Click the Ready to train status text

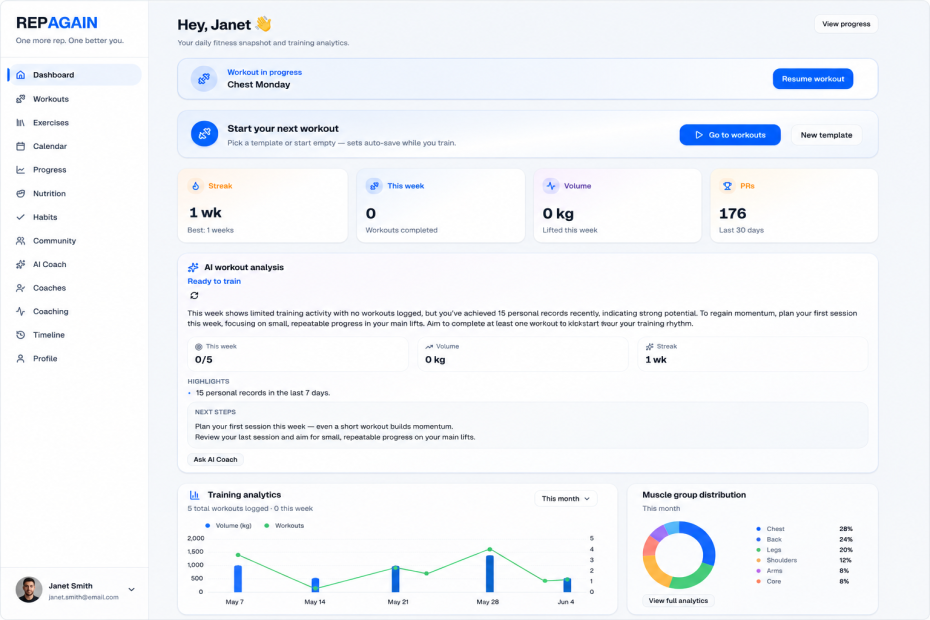click(214, 281)
